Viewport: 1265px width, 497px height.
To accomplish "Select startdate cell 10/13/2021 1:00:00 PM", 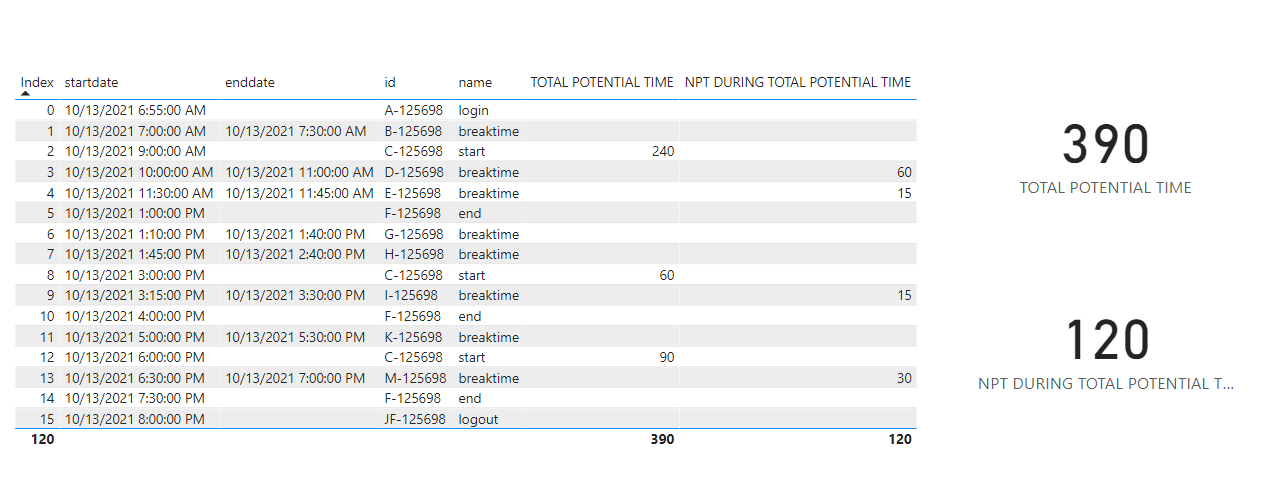I will click(x=134, y=213).
